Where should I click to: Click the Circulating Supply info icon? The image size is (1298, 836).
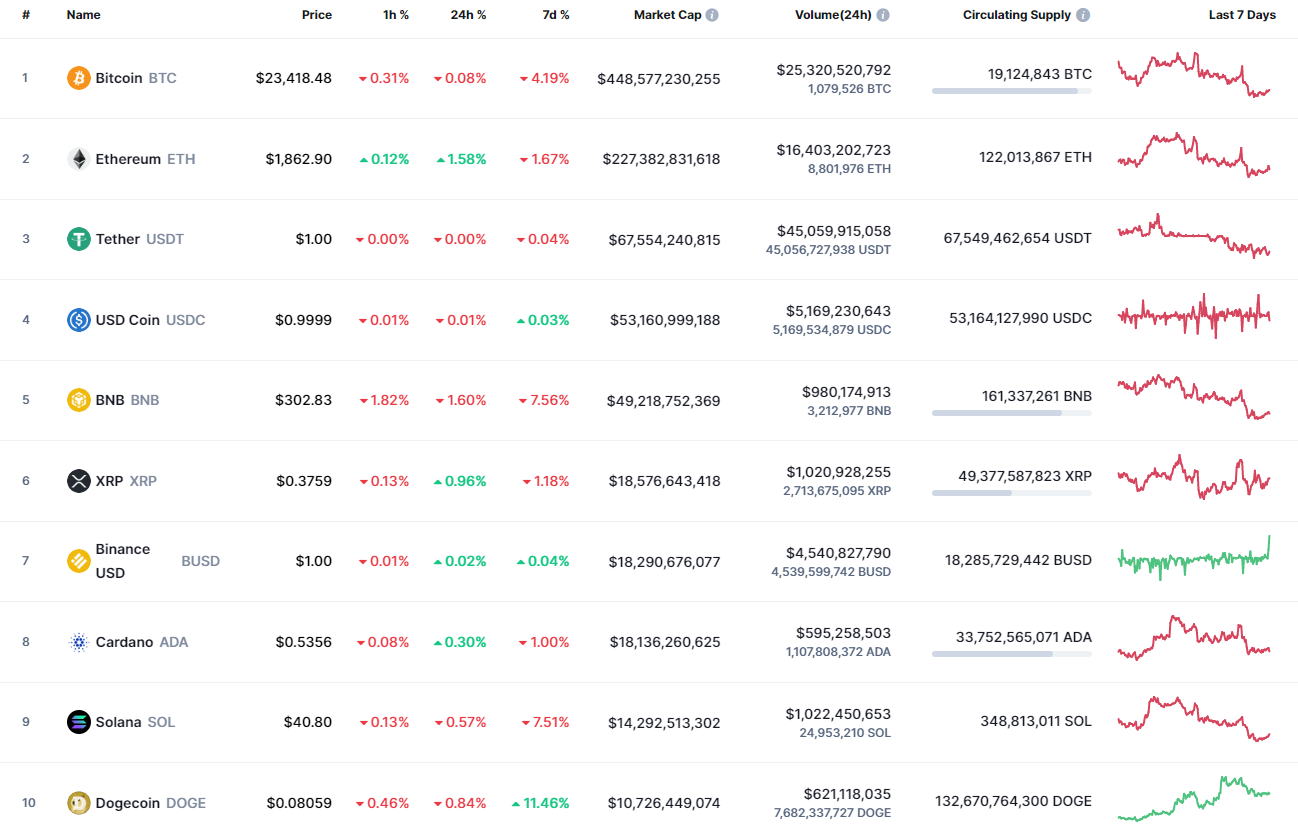pos(1084,14)
